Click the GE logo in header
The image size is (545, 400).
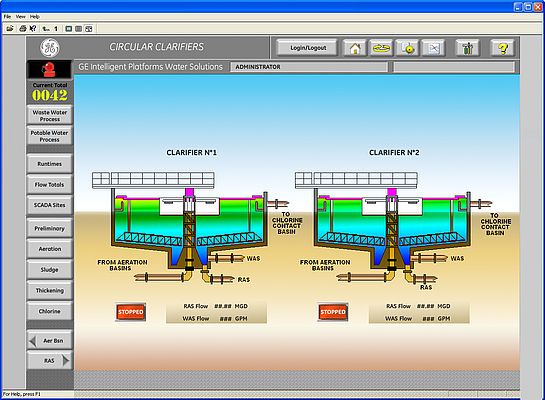[50, 48]
